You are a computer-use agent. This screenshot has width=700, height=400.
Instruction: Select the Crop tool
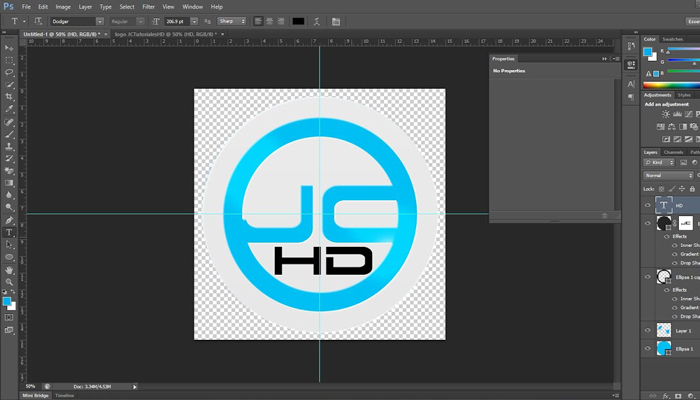pyautogui.click(x=10, y=96)
